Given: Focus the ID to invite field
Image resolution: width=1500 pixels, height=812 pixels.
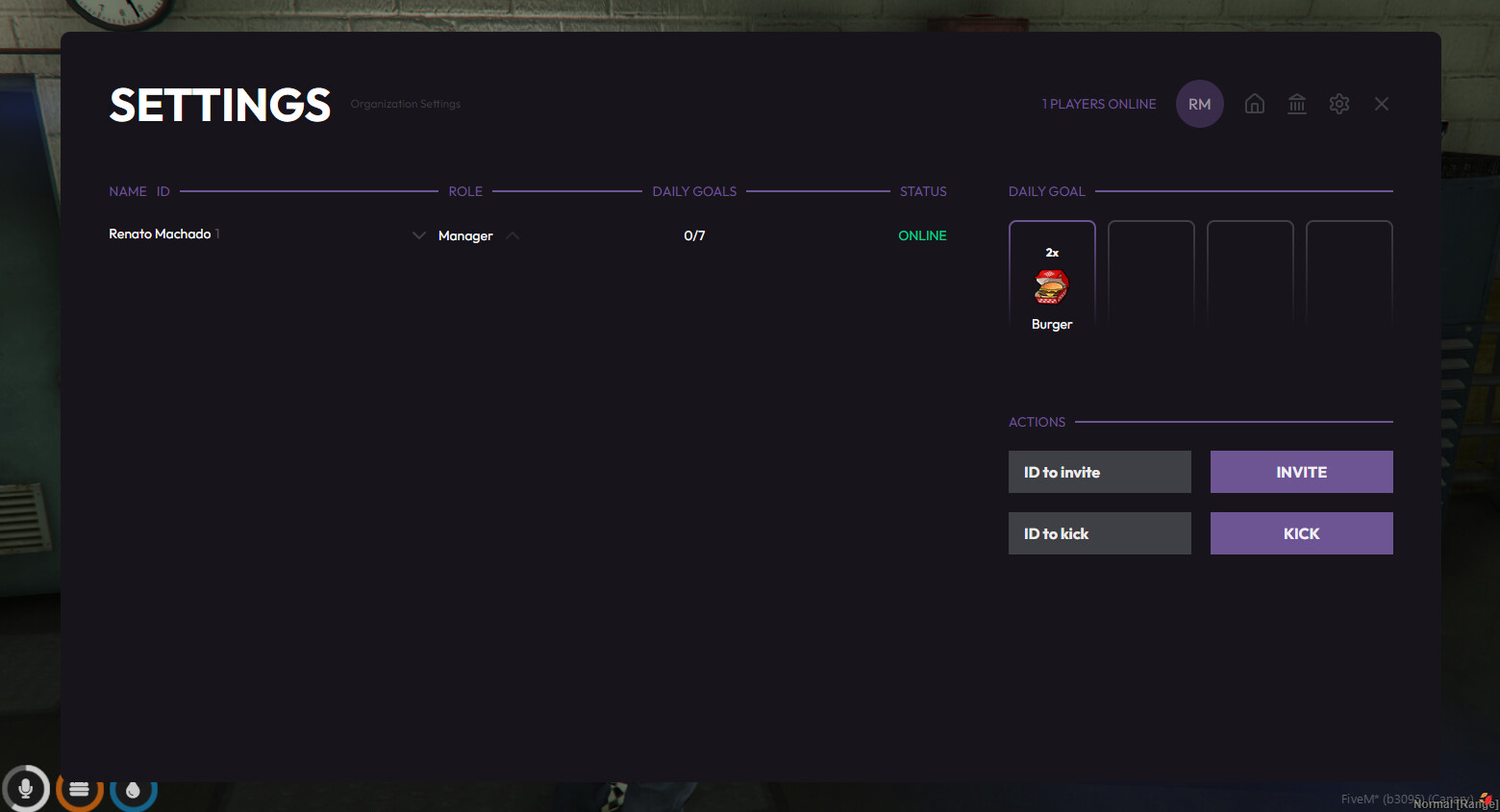Looking at the screenshot, I should (x=1100, y=472).
